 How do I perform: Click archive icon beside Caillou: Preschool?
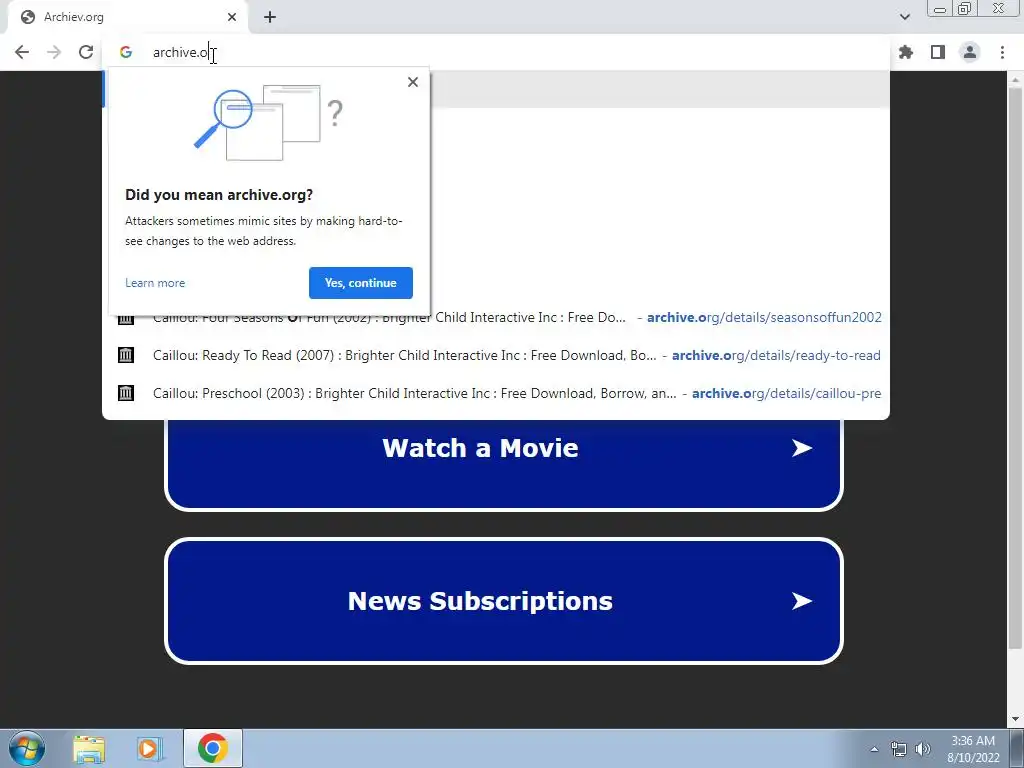(125, 392)
